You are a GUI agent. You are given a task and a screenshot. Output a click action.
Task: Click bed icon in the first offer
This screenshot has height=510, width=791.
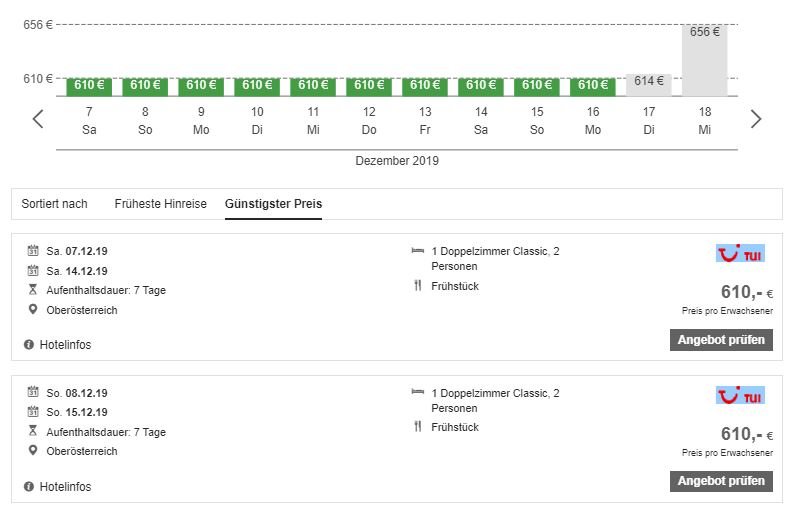coord(417,251)
